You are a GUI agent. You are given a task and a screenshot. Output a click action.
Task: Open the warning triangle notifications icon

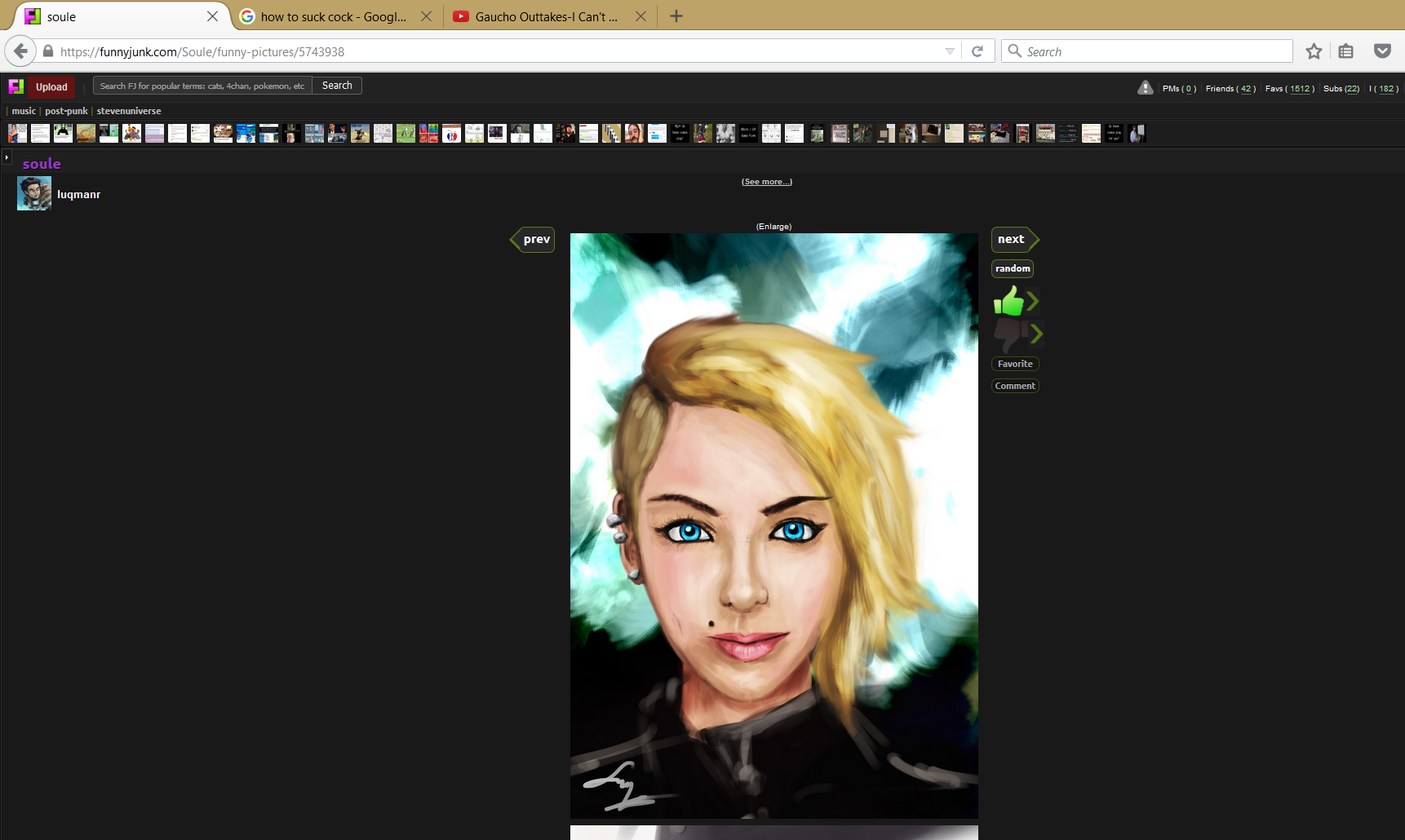pyautogui.click(x=1145, y=88)
